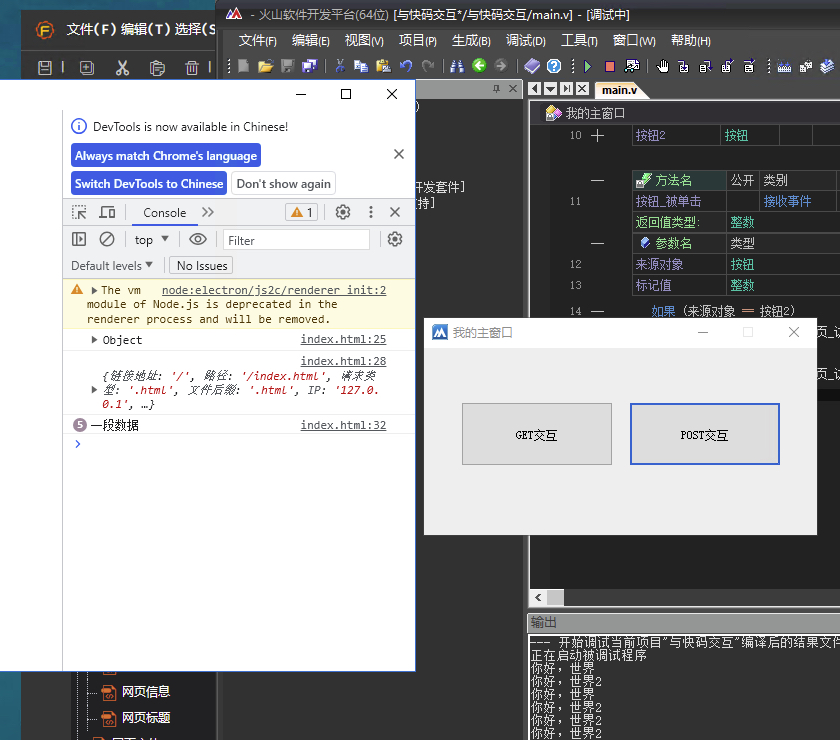840x740 pixels.
Task: Click the step over debug icon
Action: [706, 66]
